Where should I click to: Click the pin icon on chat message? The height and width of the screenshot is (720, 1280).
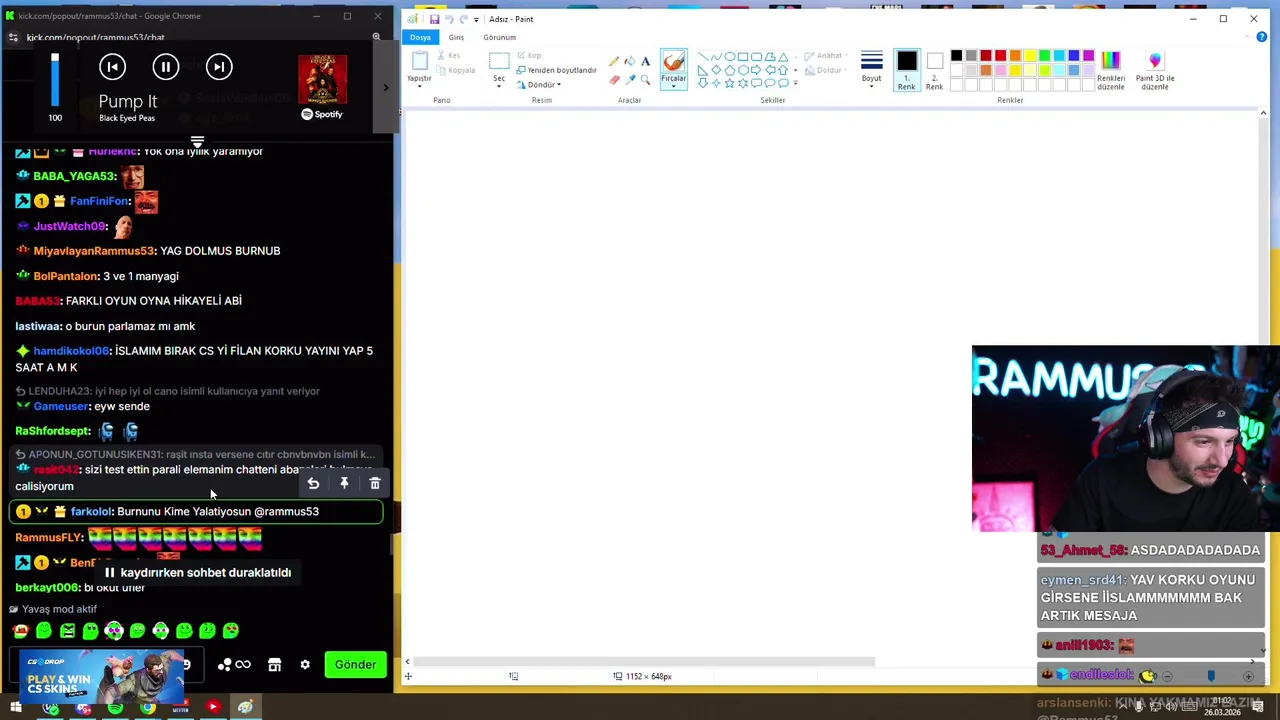click(344, 484)
